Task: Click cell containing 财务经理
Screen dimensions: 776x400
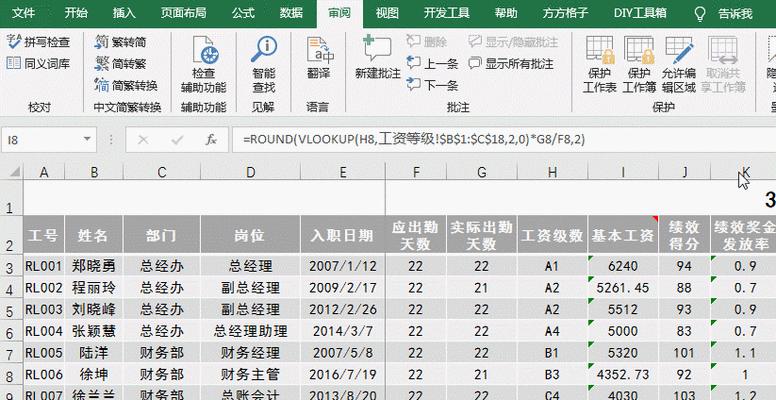Action: click(x=250, y=353)
